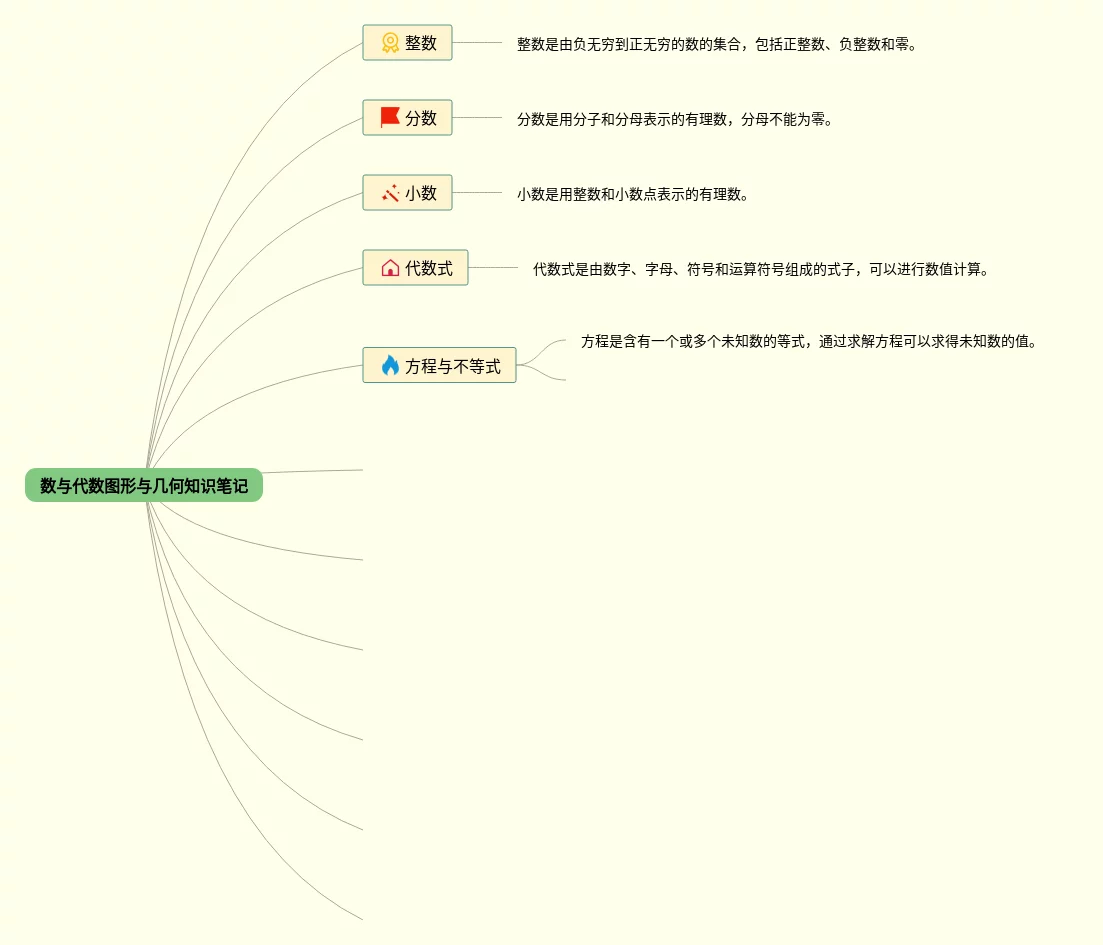This screenshot has height=945, width=1103.
Task: Select the 整数 node label
Action: point(421,43)
